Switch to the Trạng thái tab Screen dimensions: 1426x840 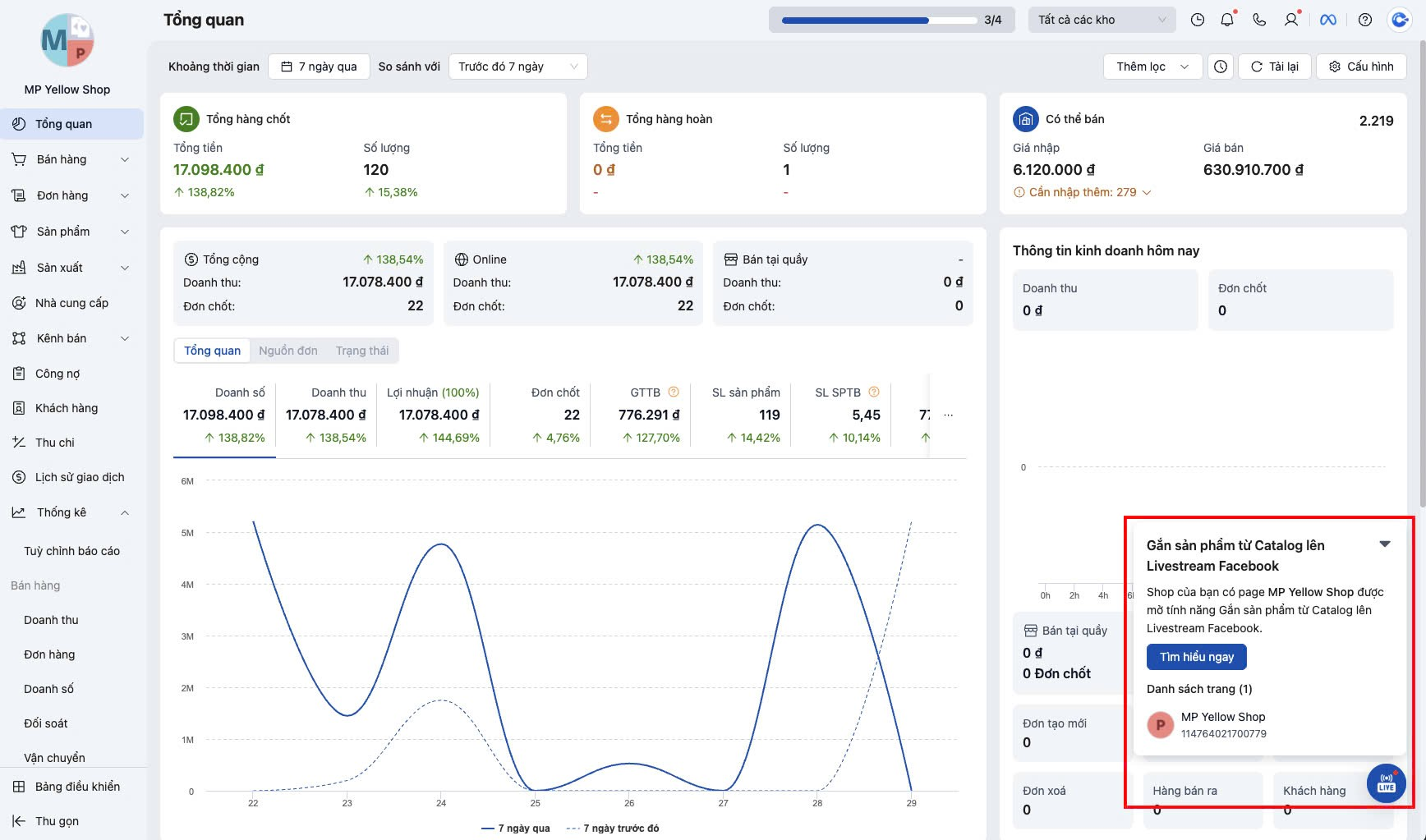(361, 351)
